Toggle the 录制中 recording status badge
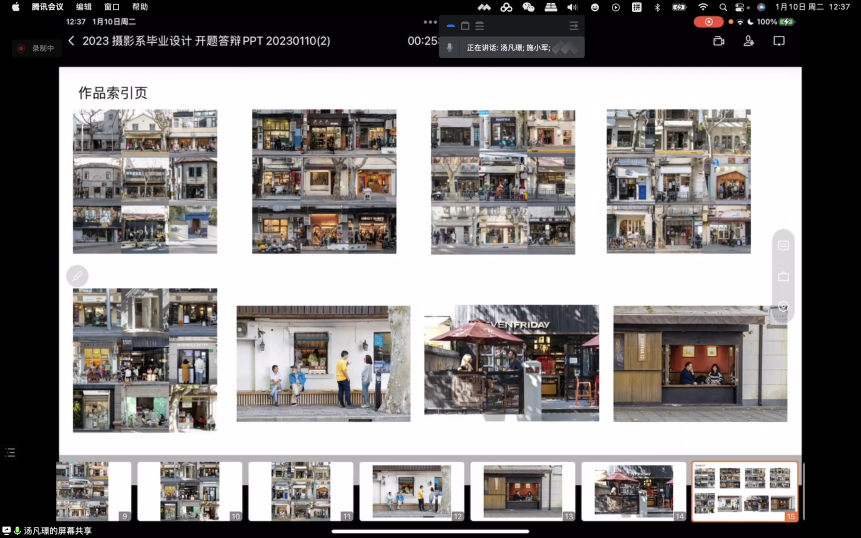Image resolution: width=861 pixels, height=538 pixels. point(36,48)
